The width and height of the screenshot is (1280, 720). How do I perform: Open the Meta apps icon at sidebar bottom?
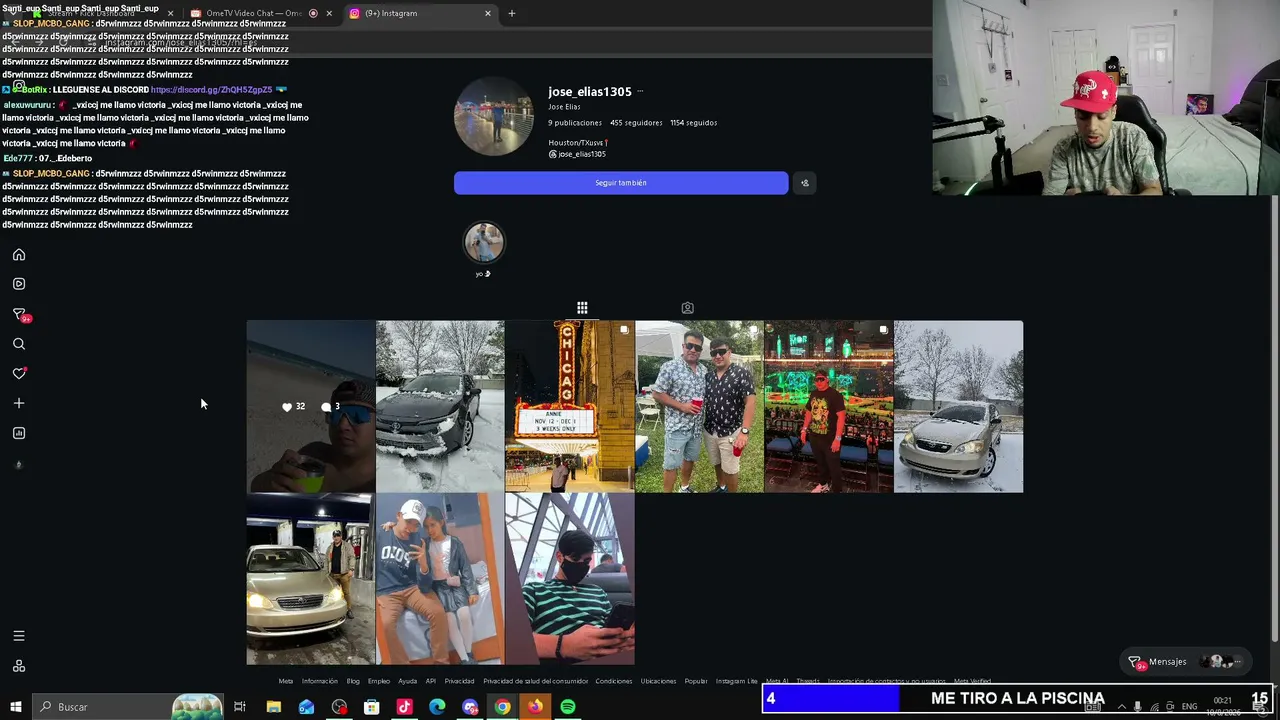(x=19, y=666)
